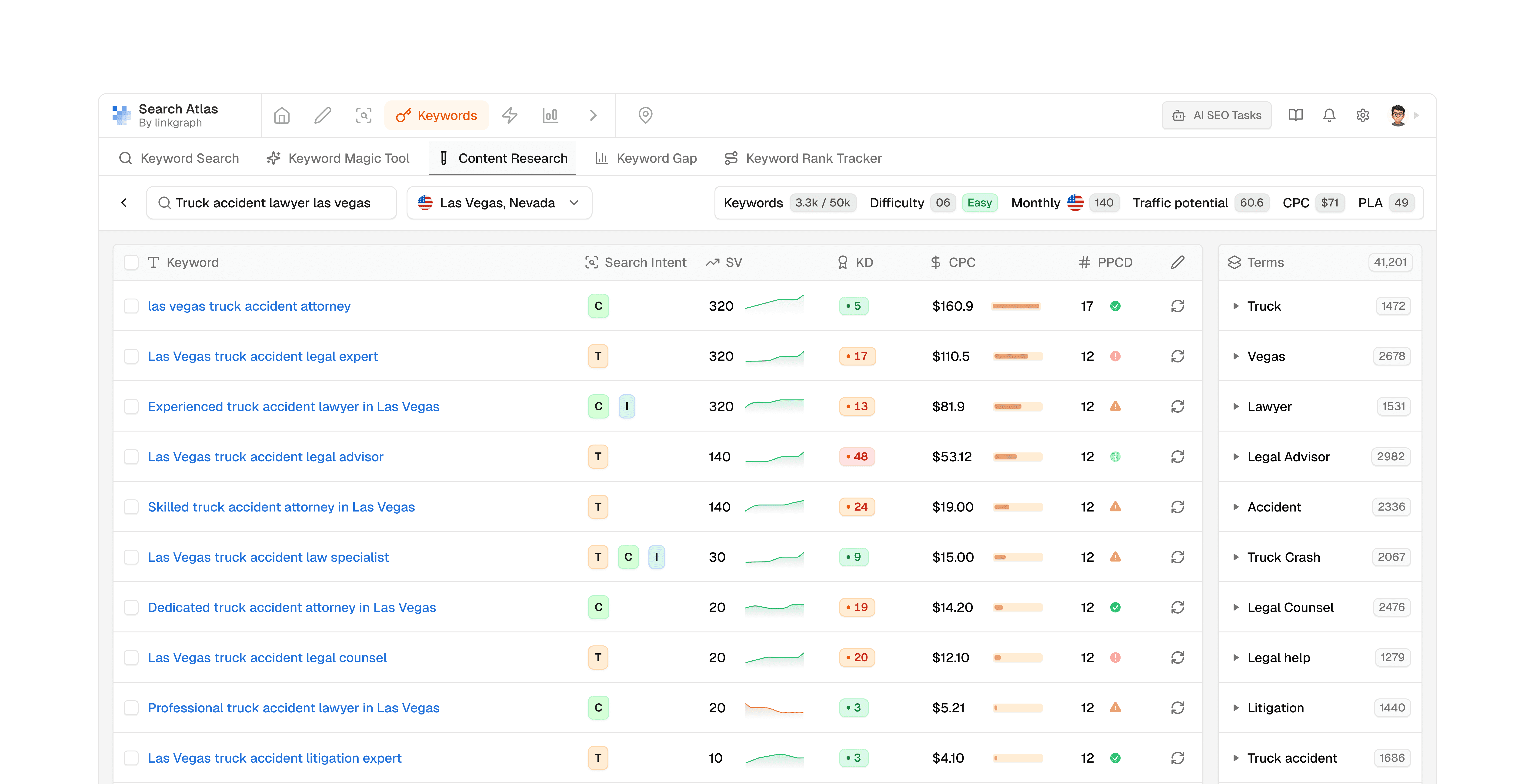Toggle the select-all checkbox in Keyword header
The height and width of the screenshot is (784, 1535).
click(131, 262)
